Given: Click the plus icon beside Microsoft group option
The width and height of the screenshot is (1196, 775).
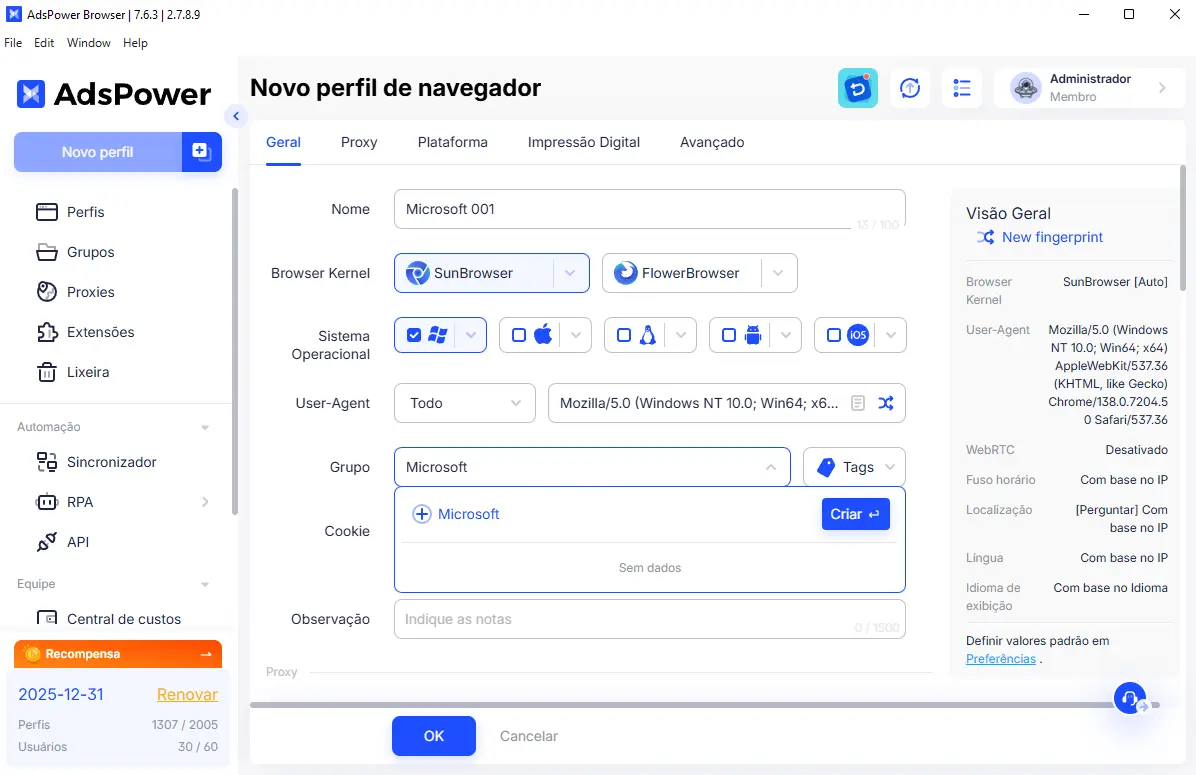Looking at the screenshot, I should tap(422, 514).
